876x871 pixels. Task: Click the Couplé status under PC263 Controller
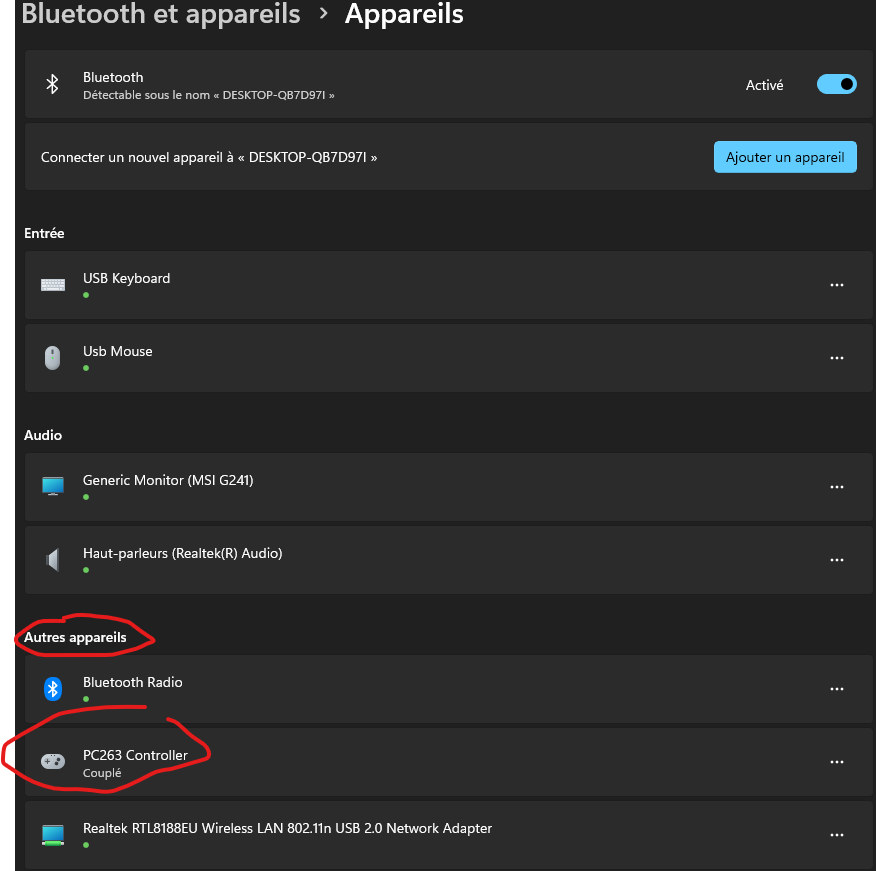coord(102,773)
